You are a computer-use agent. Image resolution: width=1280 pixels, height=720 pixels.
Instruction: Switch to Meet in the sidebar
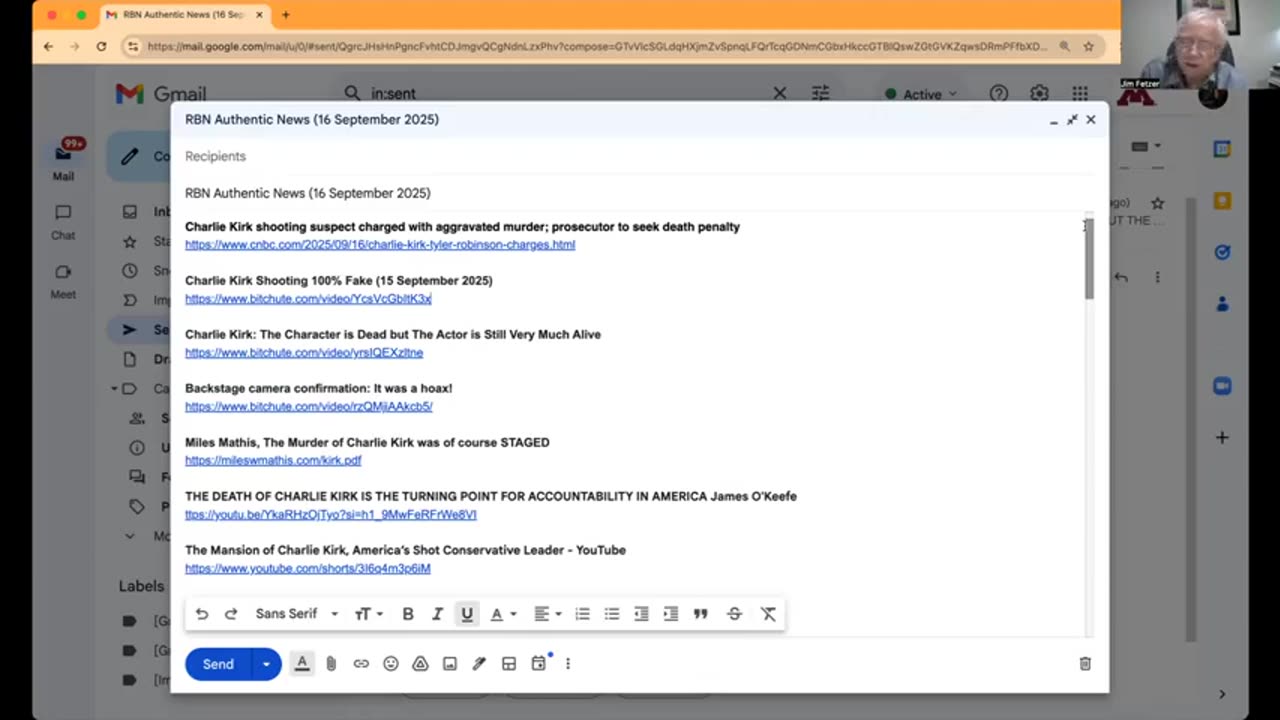coord(63,282)
